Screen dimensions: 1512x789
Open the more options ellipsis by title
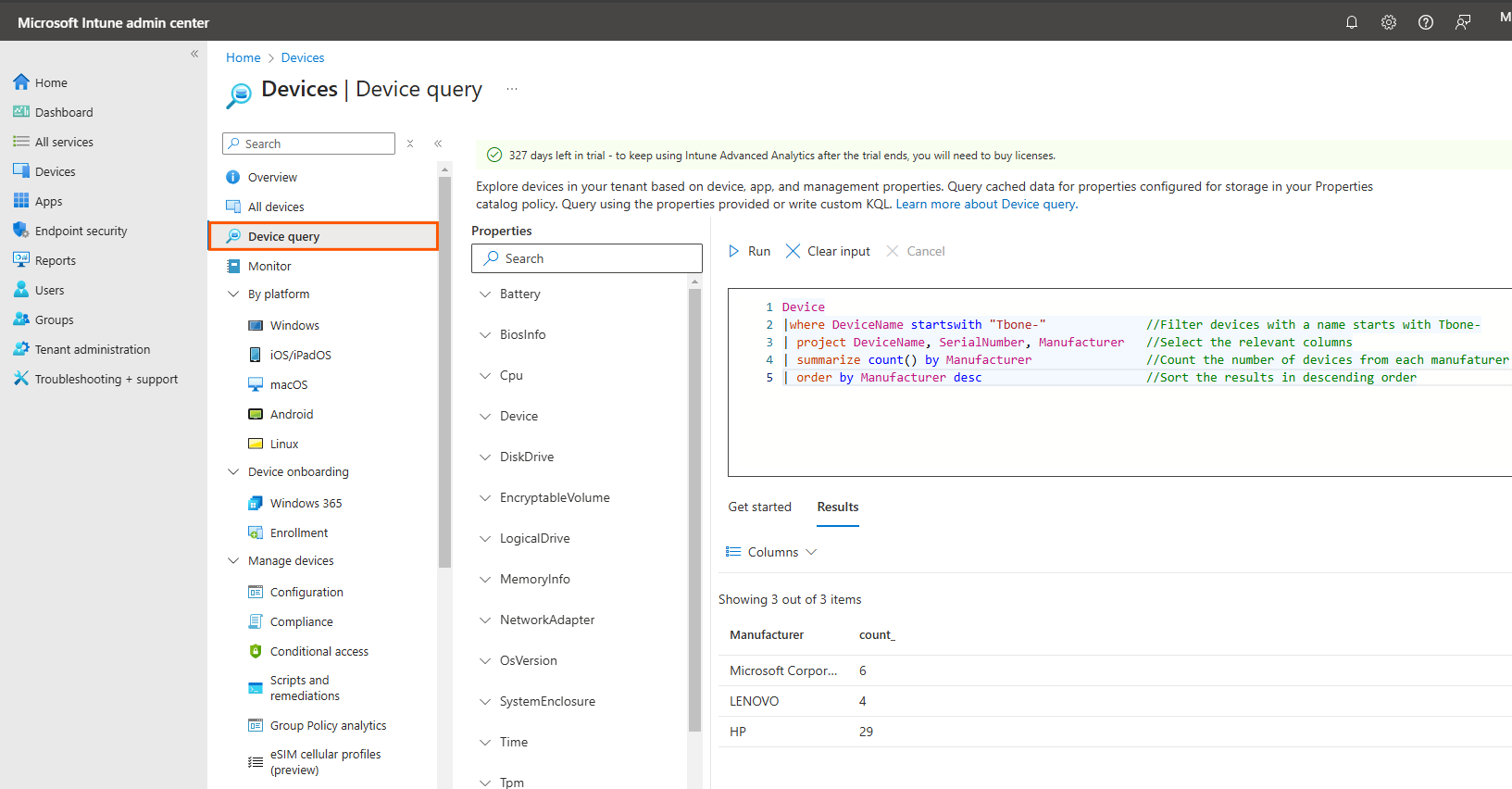point(512,89)
